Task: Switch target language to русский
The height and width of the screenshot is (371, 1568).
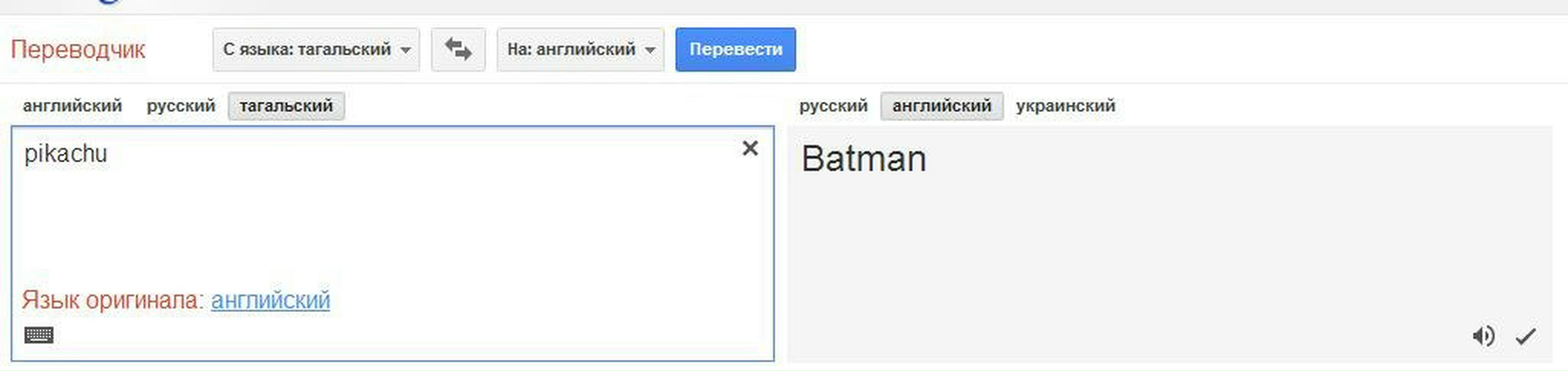Action: point(833,106)
